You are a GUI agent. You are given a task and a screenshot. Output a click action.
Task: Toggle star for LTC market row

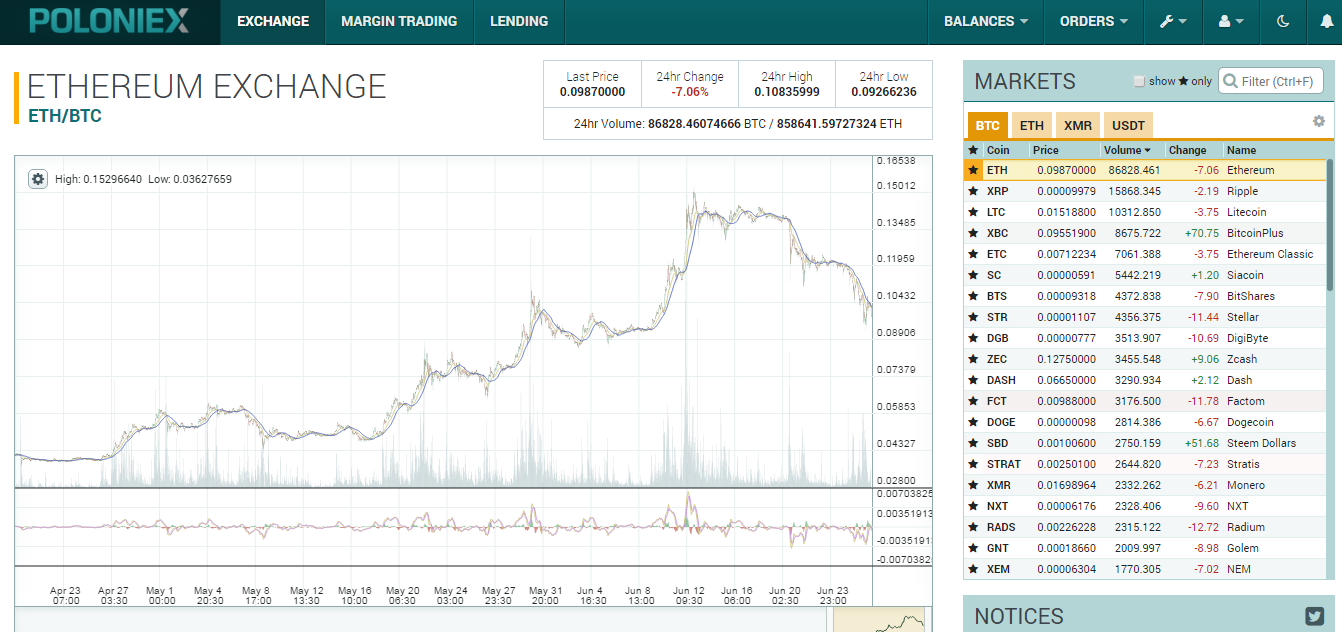[x=973, y=212]
